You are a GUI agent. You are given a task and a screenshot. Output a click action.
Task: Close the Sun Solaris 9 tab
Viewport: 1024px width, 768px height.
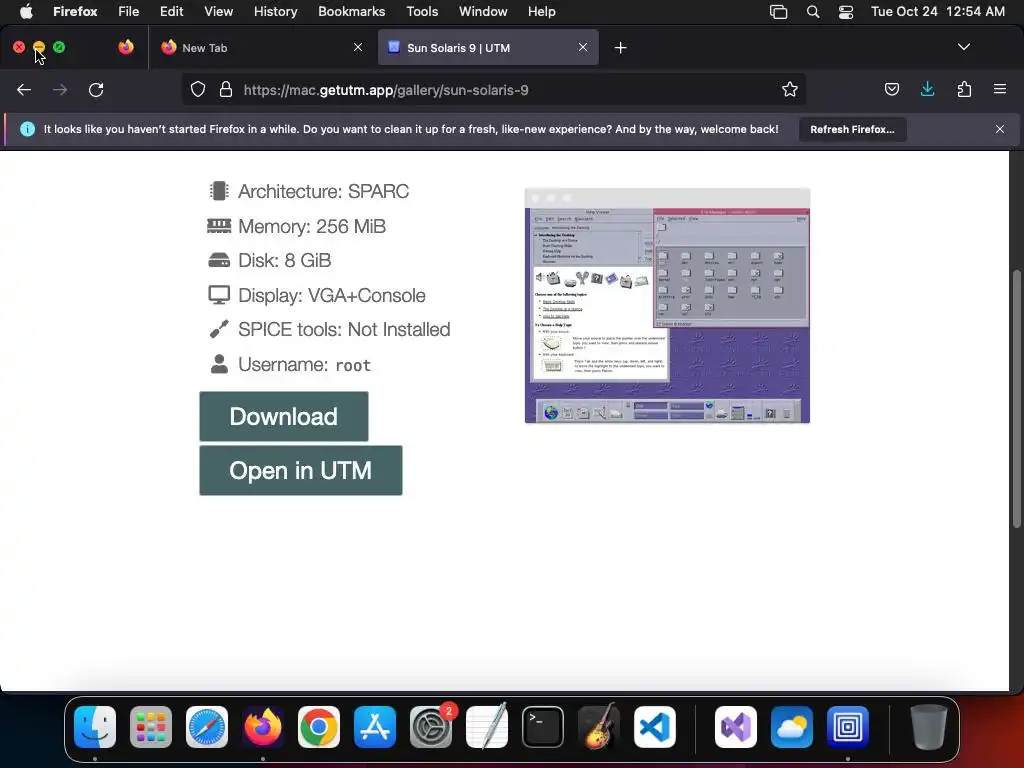583,47
